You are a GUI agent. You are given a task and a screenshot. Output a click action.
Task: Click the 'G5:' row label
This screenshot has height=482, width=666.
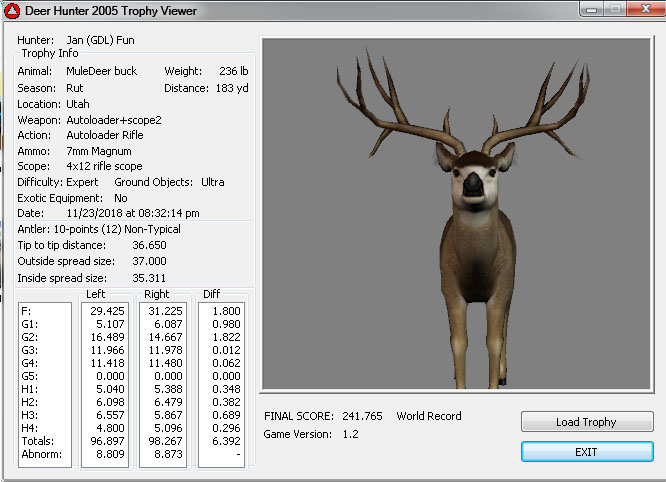(x=29, y=376)
